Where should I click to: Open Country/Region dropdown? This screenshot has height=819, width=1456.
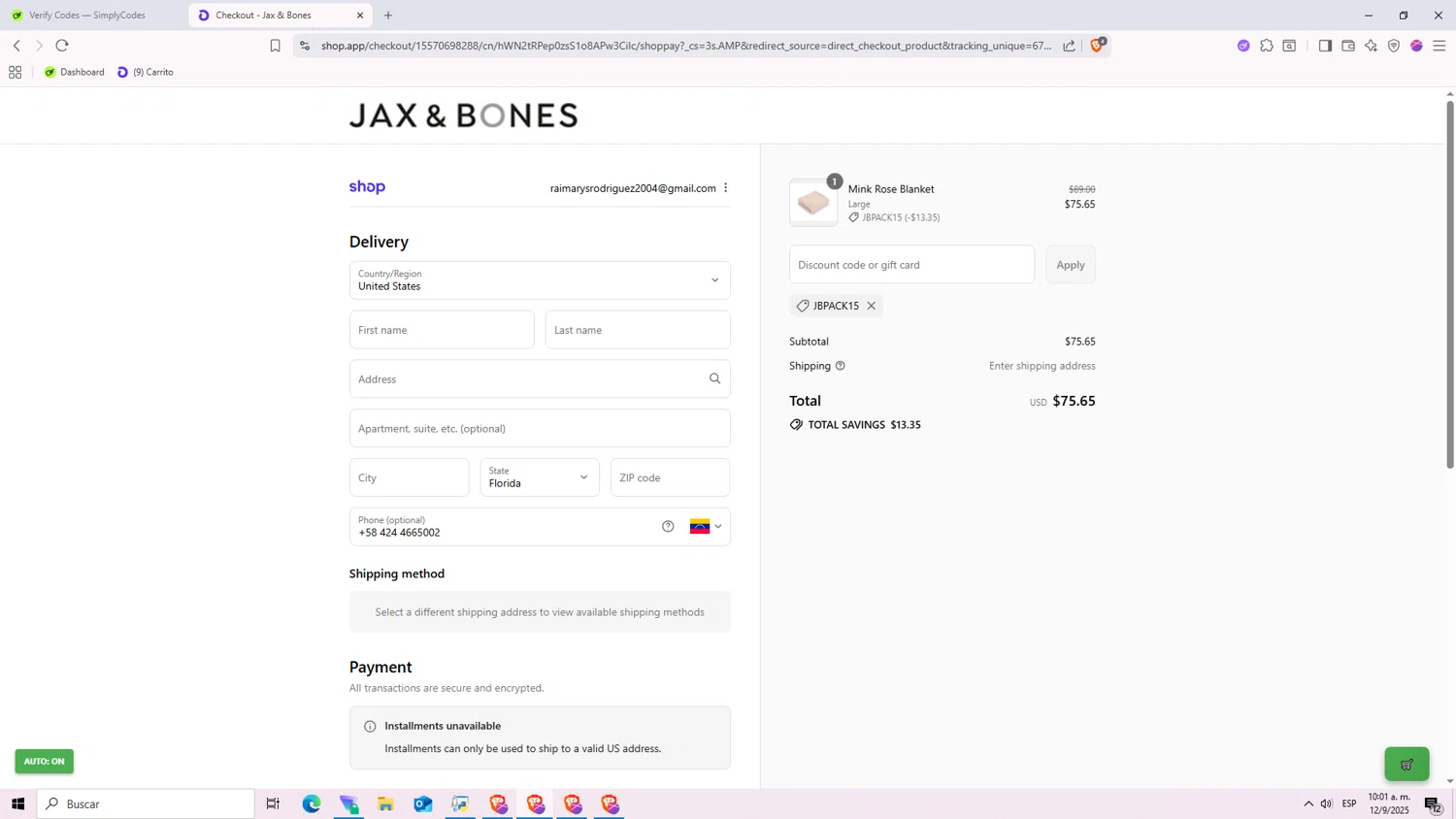point(540,280)
